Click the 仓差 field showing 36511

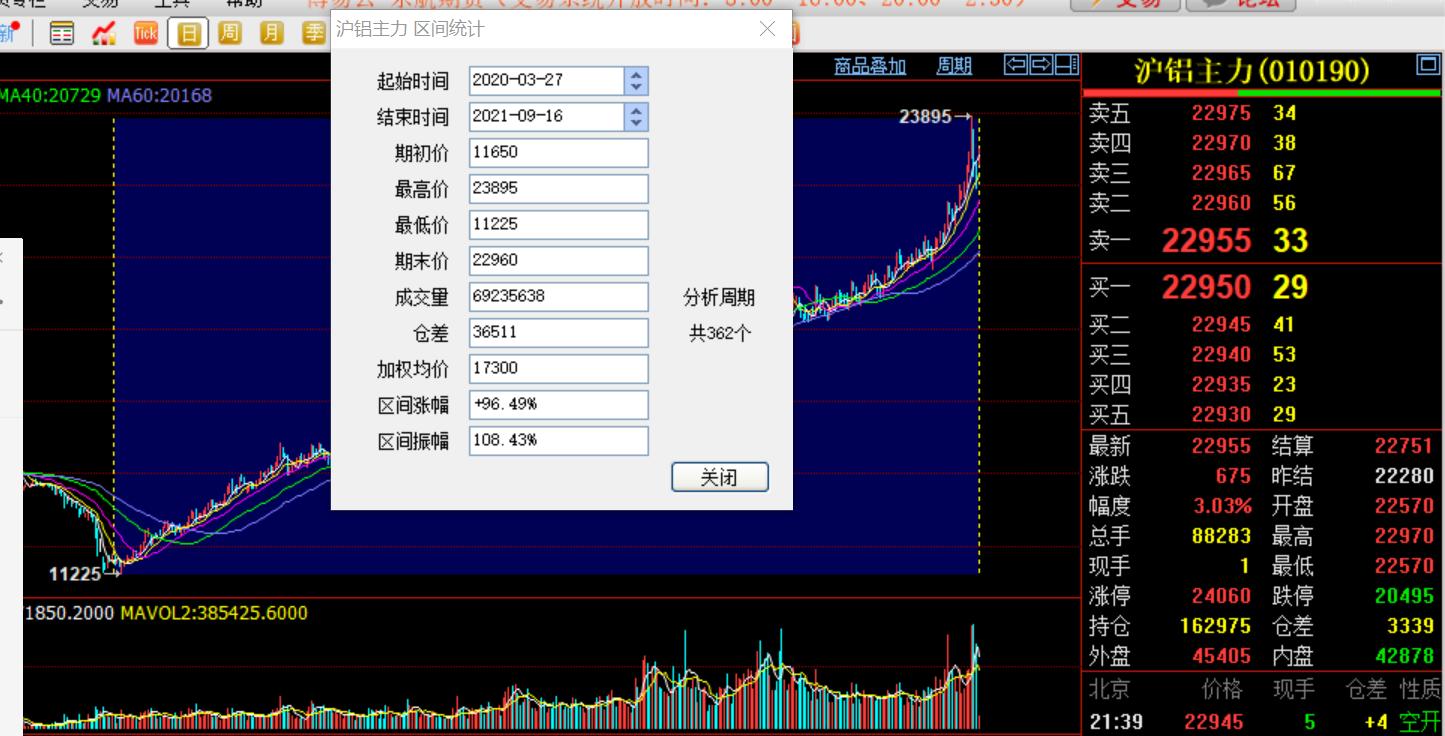coord(558,333)
